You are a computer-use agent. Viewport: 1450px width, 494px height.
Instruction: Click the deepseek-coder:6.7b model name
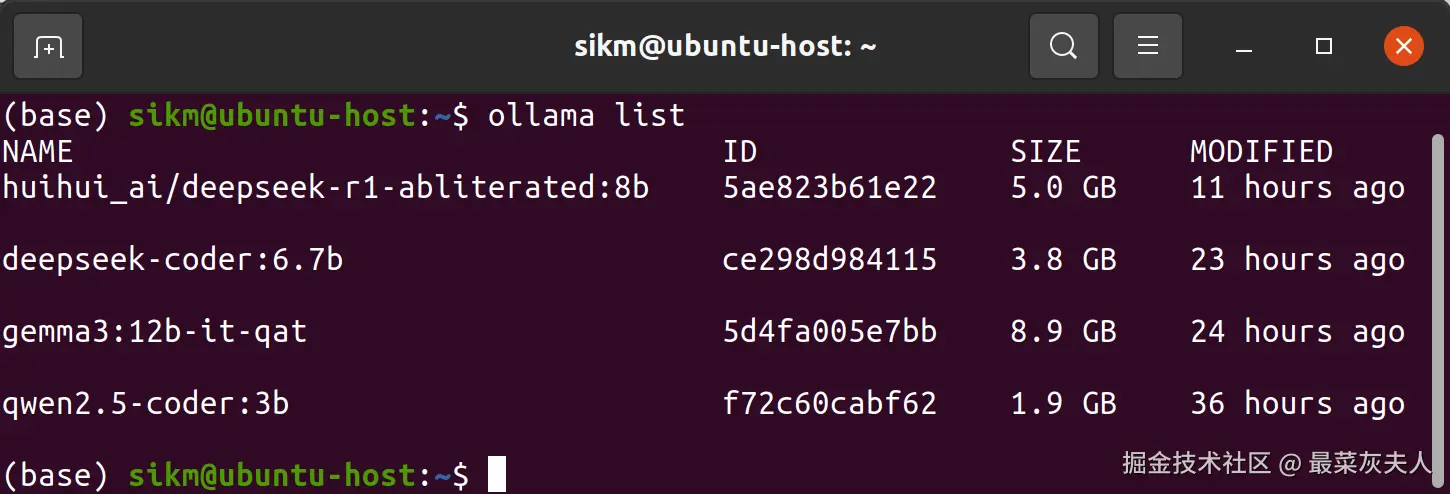[x=173, y=260]
